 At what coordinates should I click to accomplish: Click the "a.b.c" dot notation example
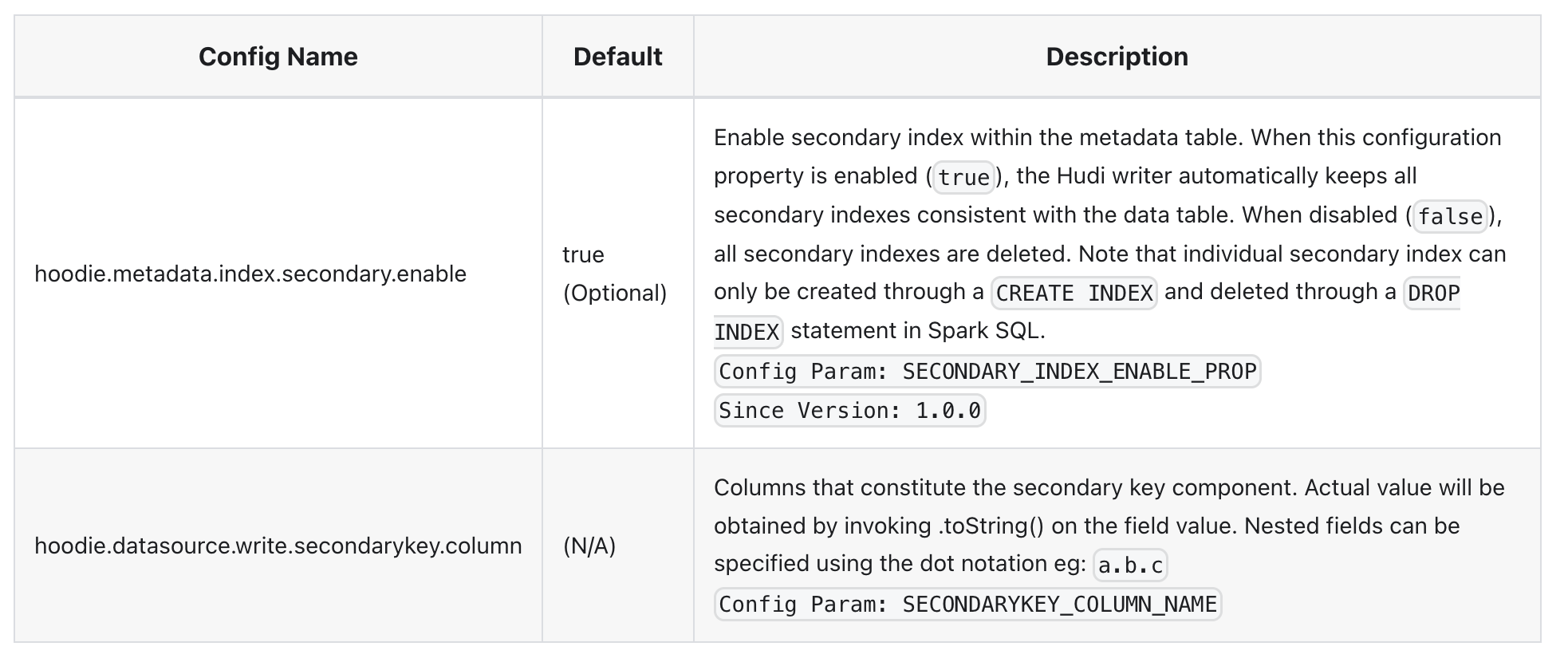(x=1130, y=565)
